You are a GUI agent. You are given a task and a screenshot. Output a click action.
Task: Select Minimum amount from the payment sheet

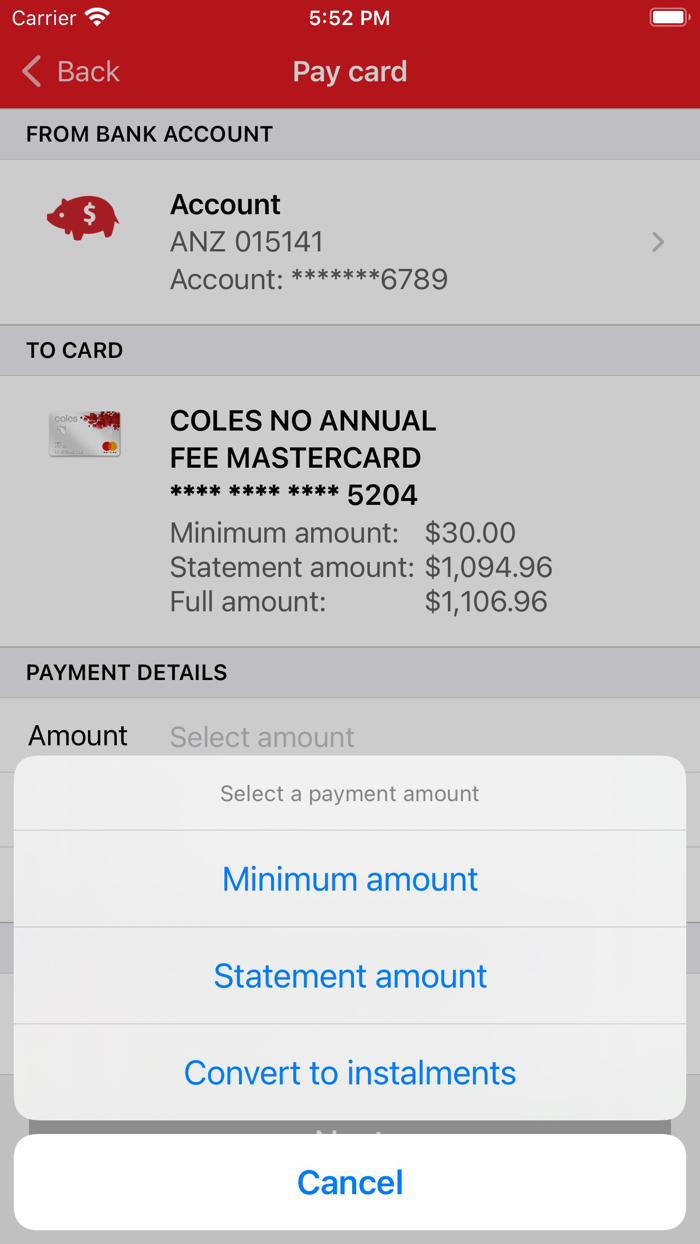[x=350, y=879]
